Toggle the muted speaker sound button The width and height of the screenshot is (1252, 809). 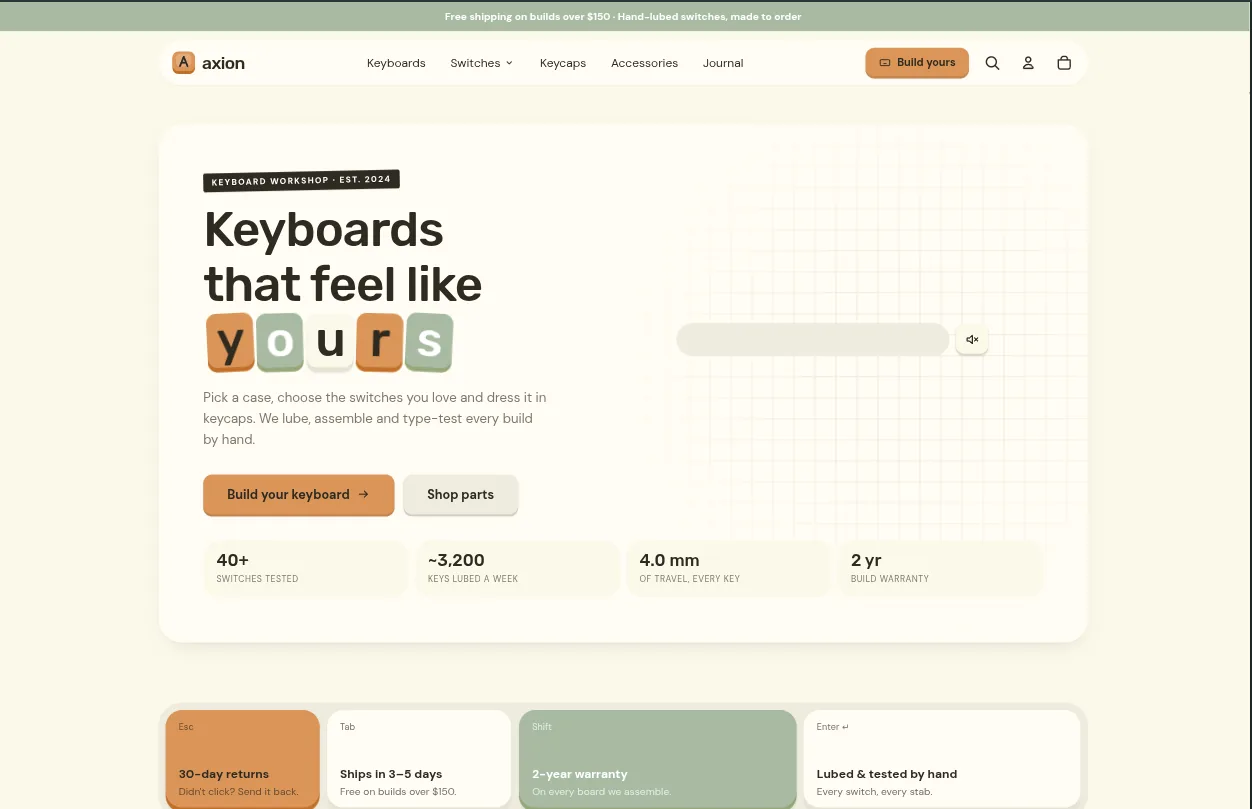(972, 340)
